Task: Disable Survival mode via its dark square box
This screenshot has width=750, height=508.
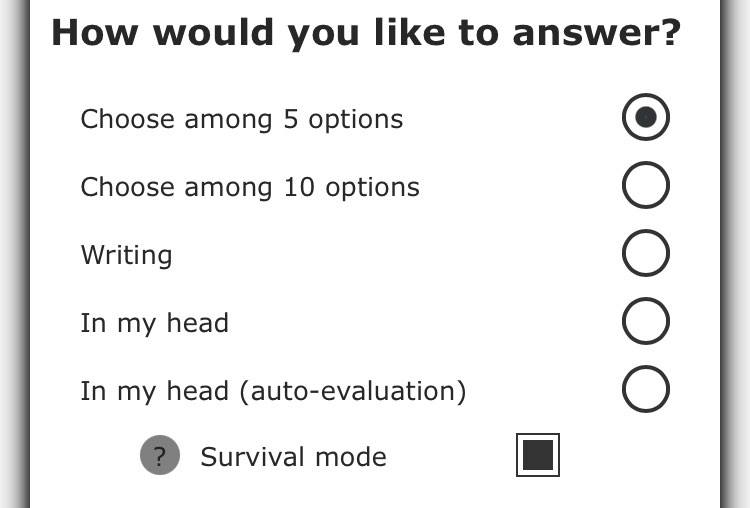Action: click(538, 455)
